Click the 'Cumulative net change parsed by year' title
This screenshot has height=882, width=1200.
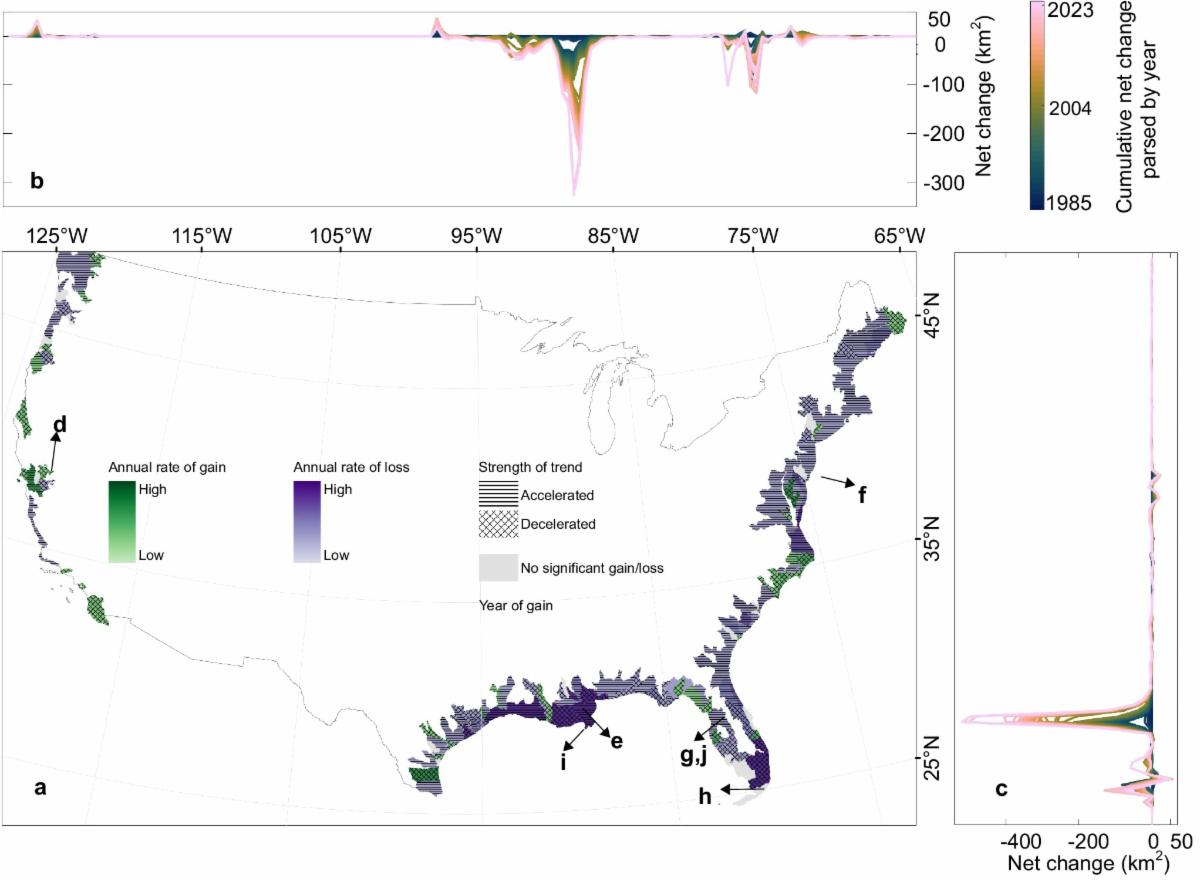coord(1136,105)
